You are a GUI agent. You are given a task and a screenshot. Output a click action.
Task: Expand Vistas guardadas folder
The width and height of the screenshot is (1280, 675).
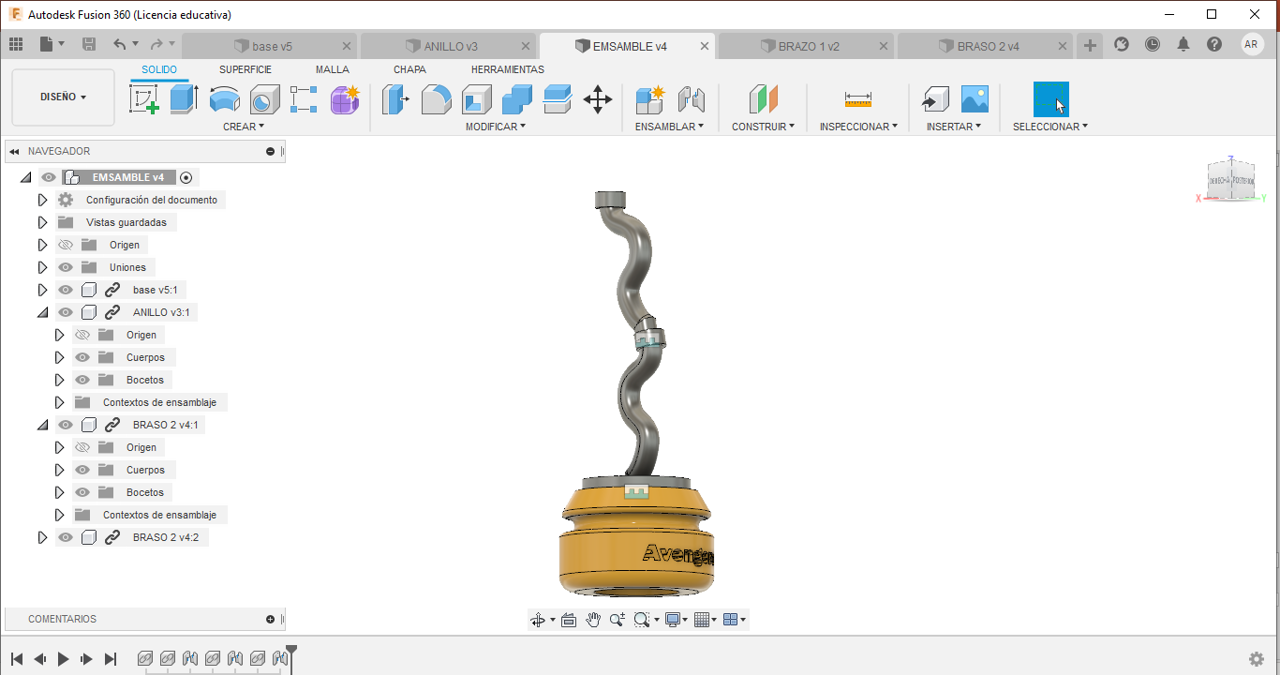(42, 222)
